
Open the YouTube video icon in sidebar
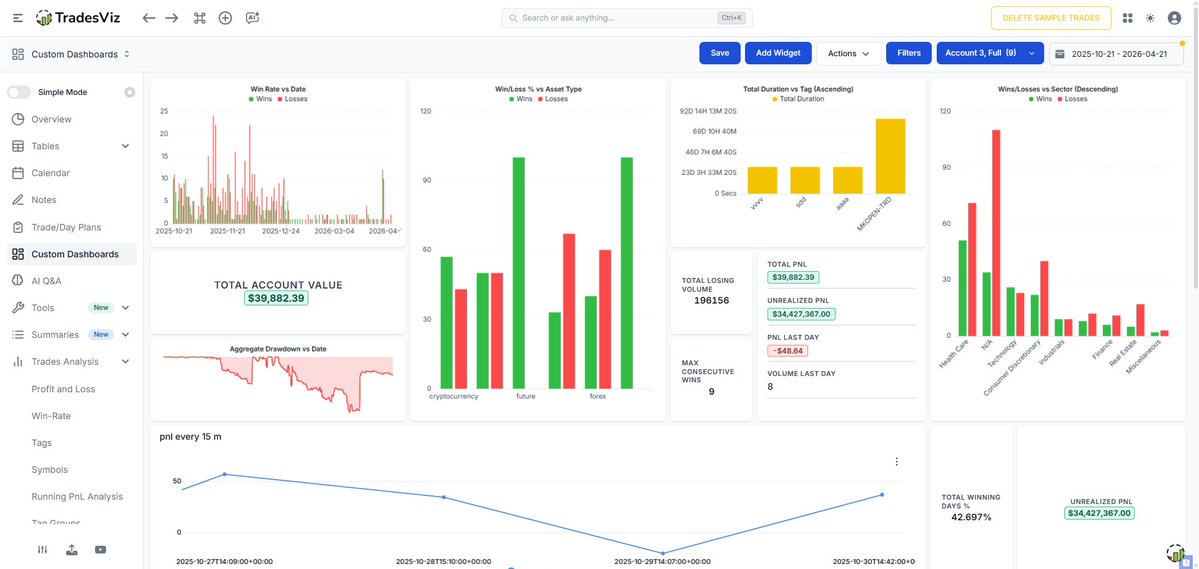101,549
